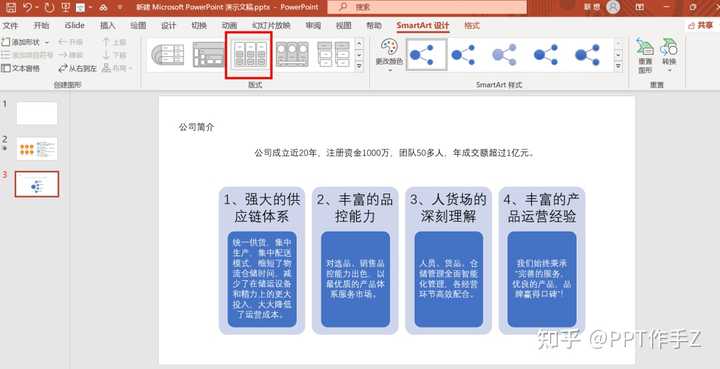The height and width of the screenshot is (369, 720).
Task: Expand the SmartArt styles gallery More button
Action: pos(619,67)
